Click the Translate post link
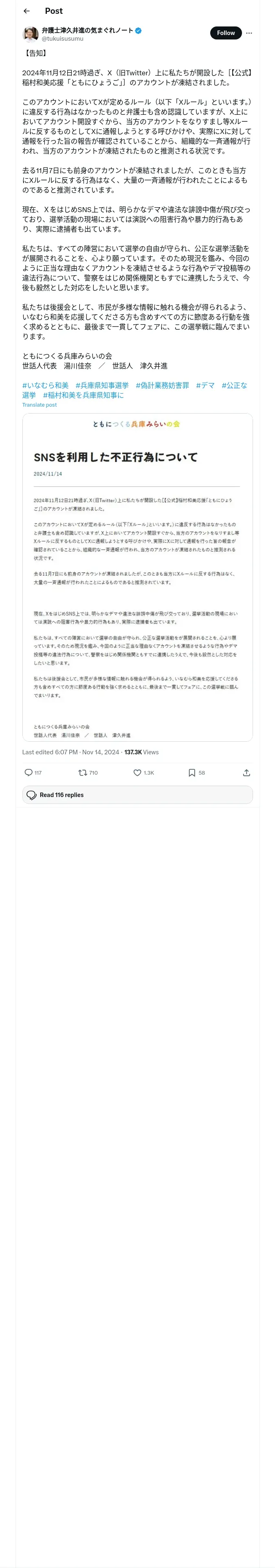Viewport: 275px width, 1568px height. 40,405
